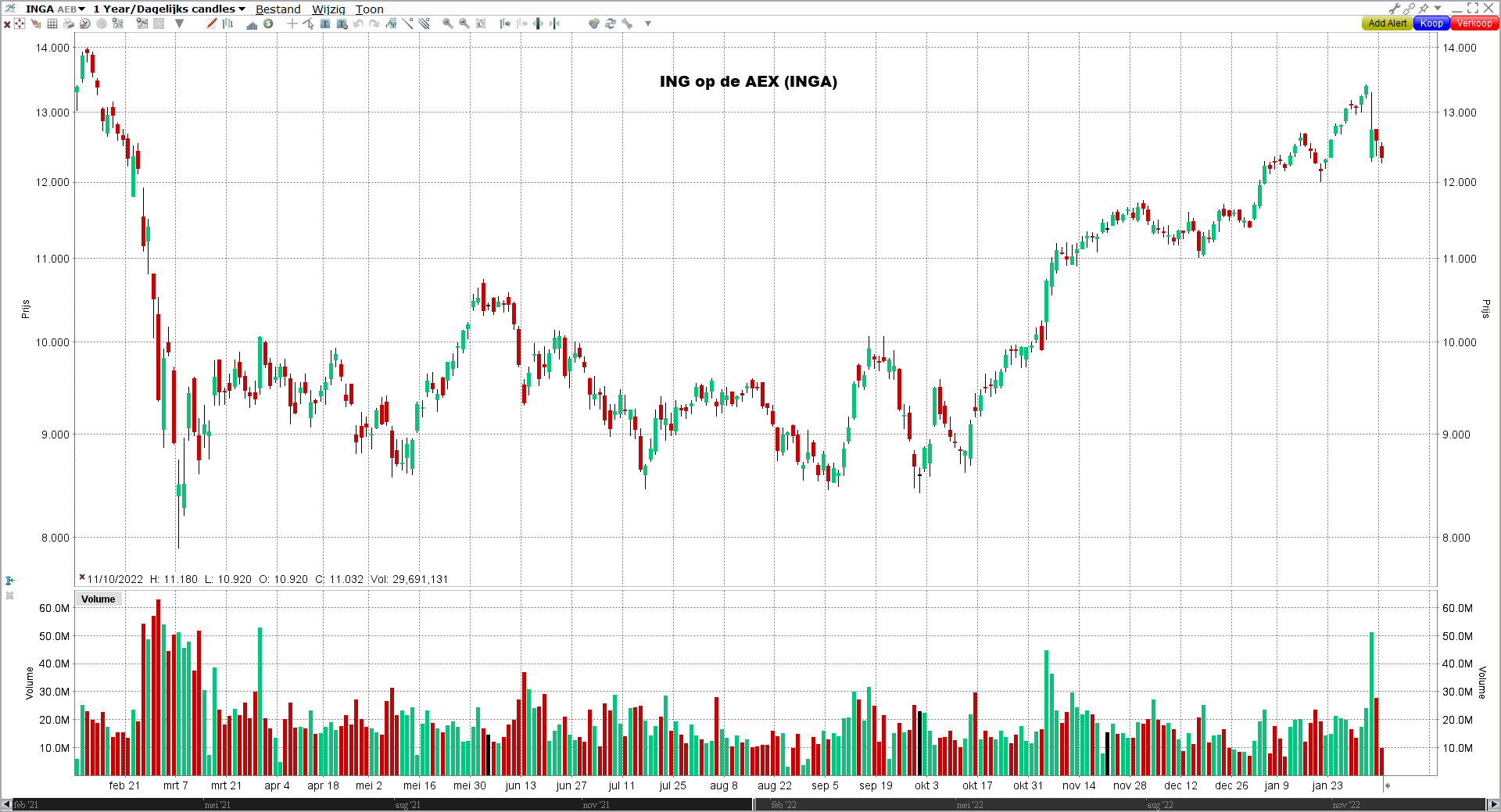The height and width of the screenshot is (812, 1501).
Task: Click the Volume panel label
Action: click(x=98, y=599)
